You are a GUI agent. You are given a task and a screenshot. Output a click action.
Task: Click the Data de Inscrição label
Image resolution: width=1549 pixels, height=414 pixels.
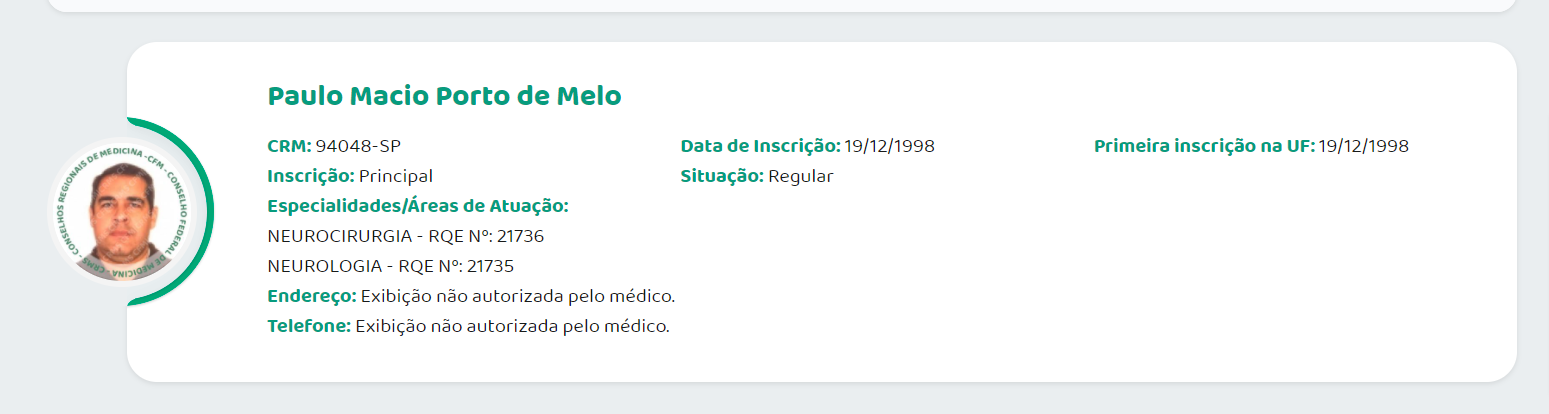760,146
